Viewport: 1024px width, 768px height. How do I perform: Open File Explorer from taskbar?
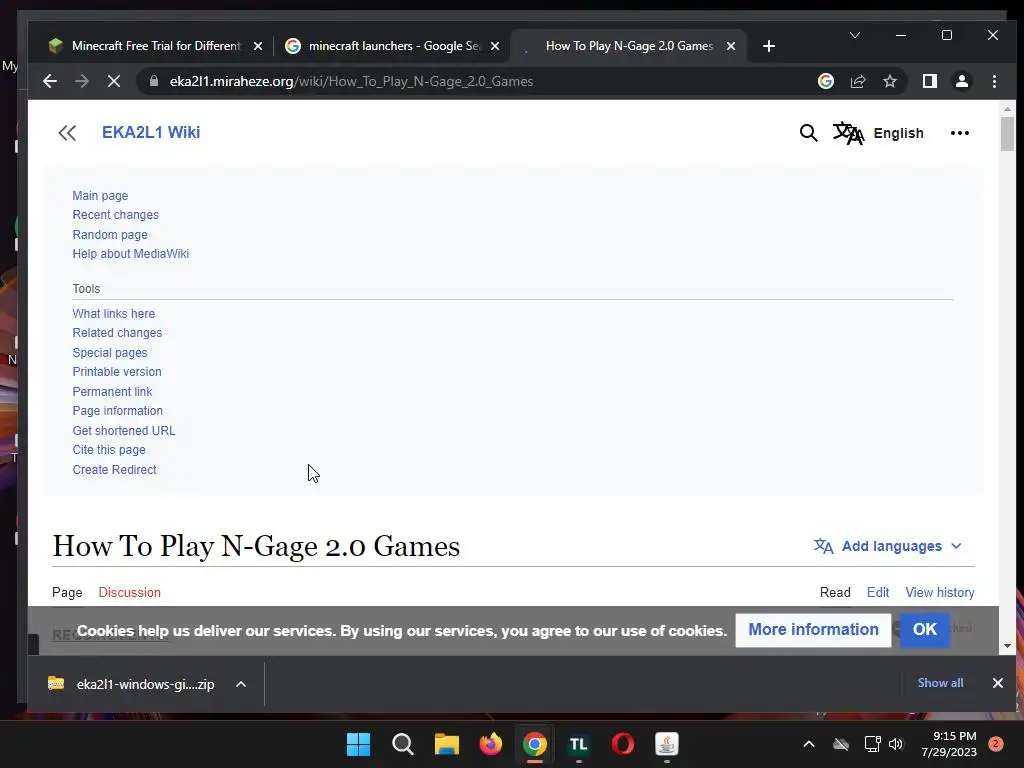click(x=447, y=744)
